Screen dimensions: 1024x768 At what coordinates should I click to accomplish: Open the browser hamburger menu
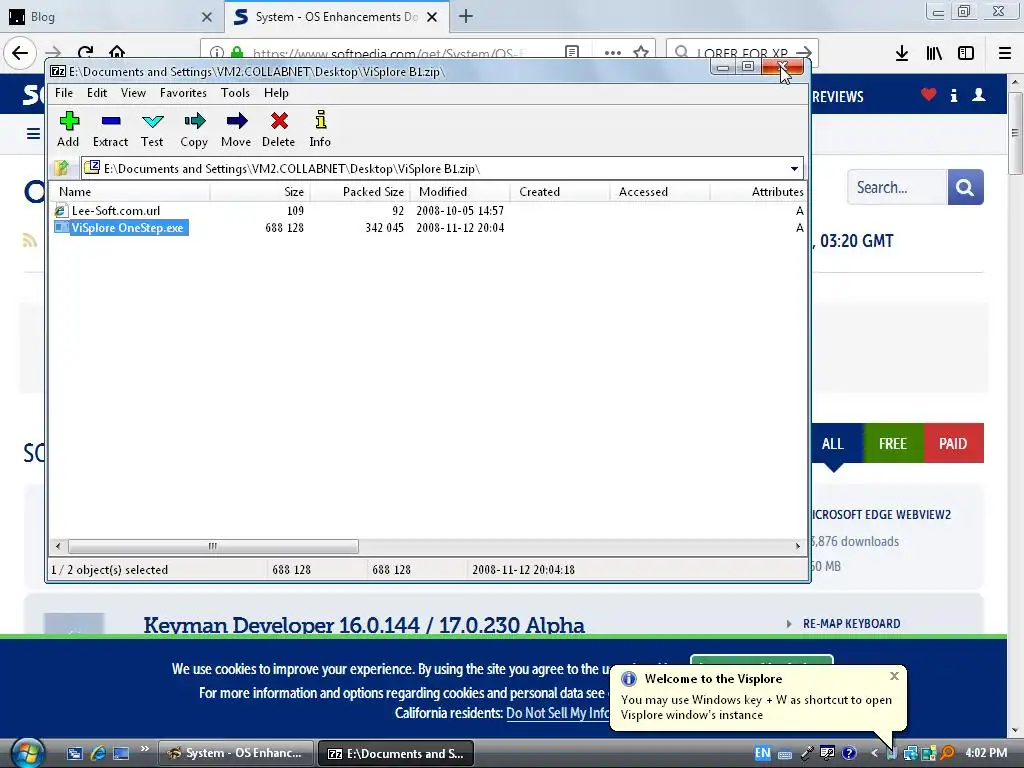[1005, 53]
